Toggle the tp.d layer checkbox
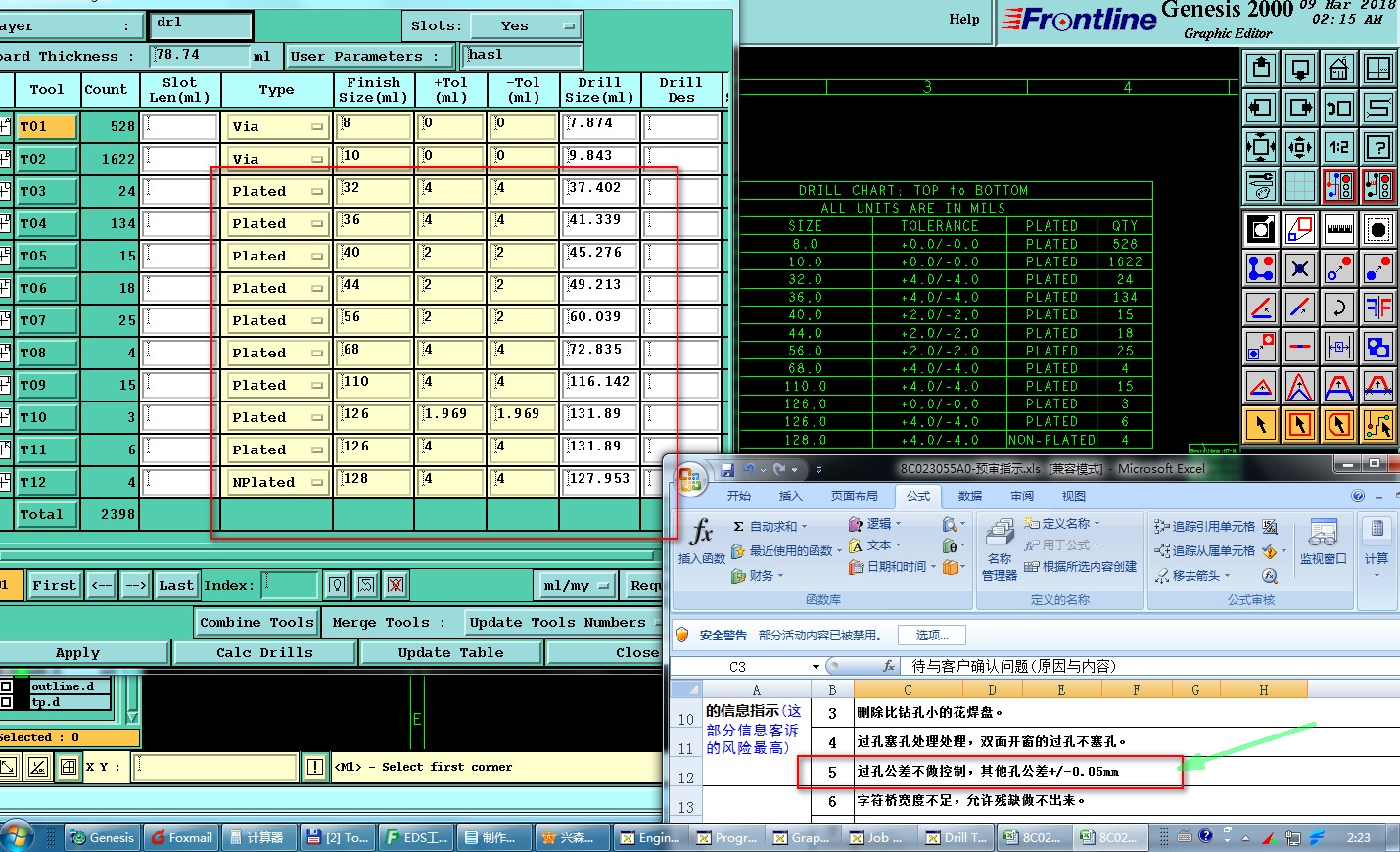This screenshot has width=1400, height=852. click(x=6, y=702)
